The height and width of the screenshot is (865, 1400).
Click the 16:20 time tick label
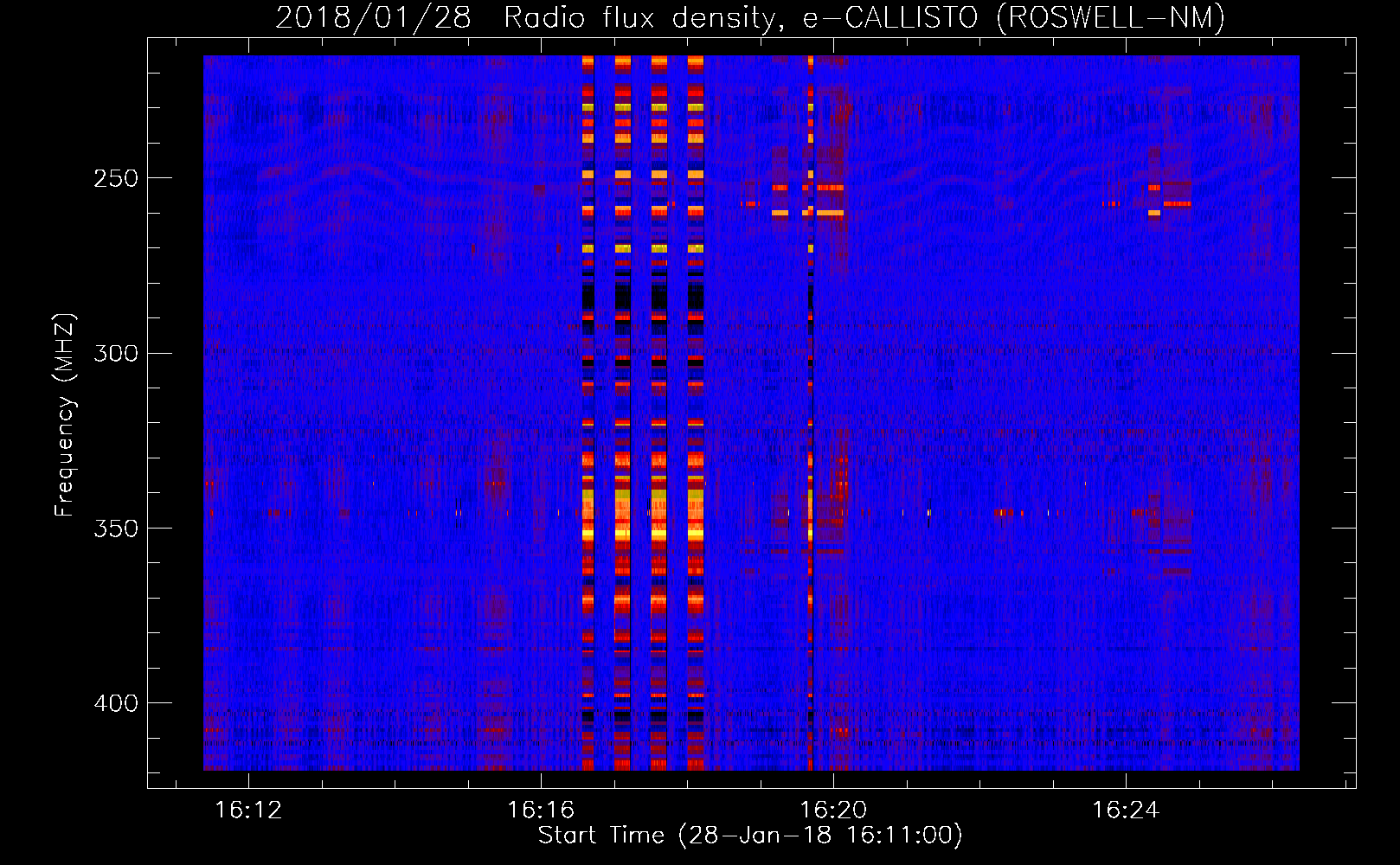[833, 810]
